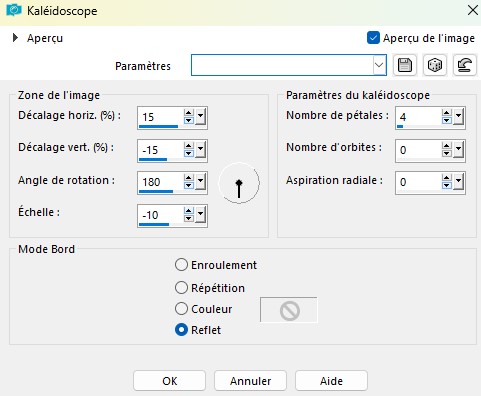Screen dimensions: 481x396
Task: Click the Aspiration radiale value field
Action: pyautogui.click(x=418, y=182)
